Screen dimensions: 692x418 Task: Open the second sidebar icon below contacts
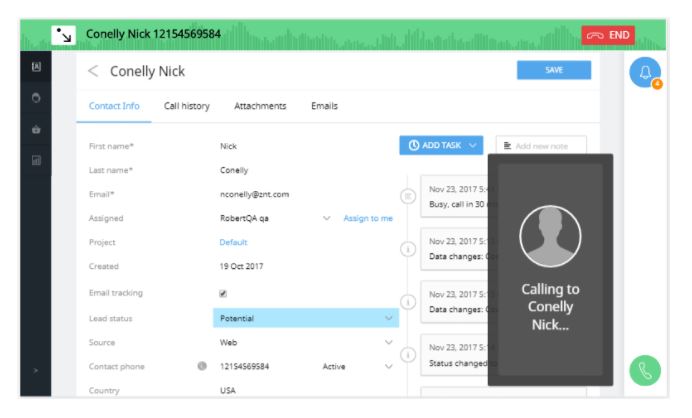(36, 98)
